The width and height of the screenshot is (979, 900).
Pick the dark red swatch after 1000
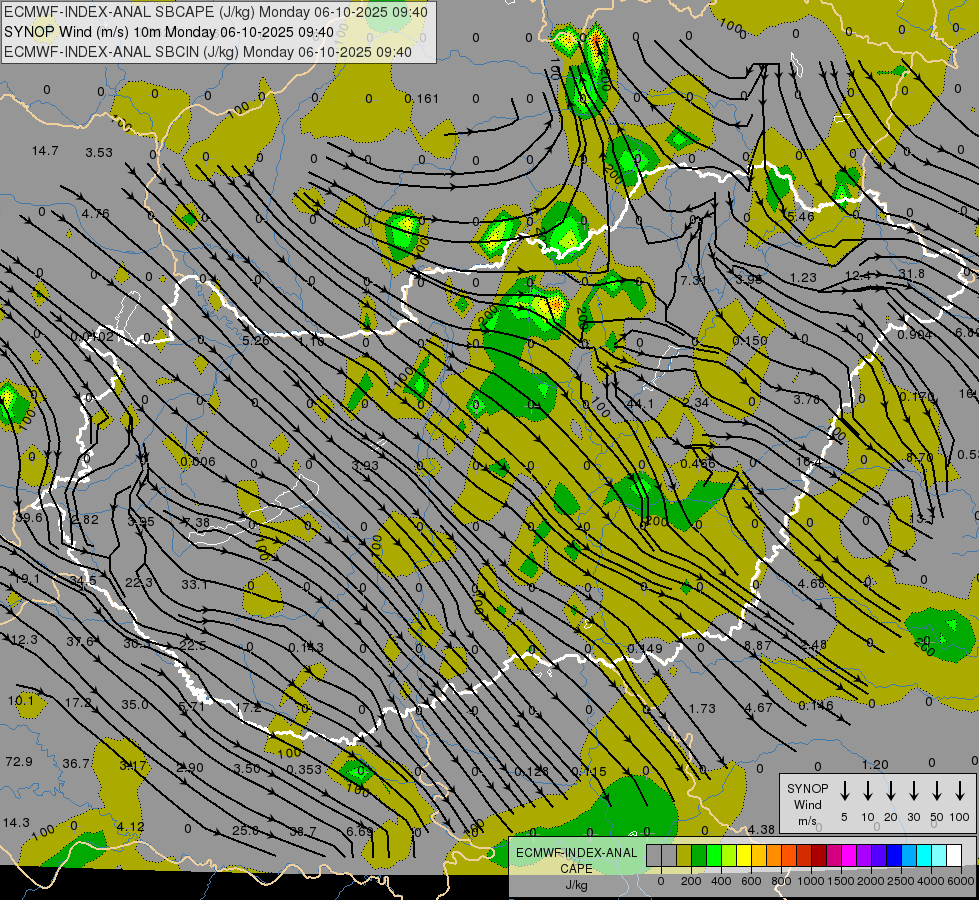point(819,855)
